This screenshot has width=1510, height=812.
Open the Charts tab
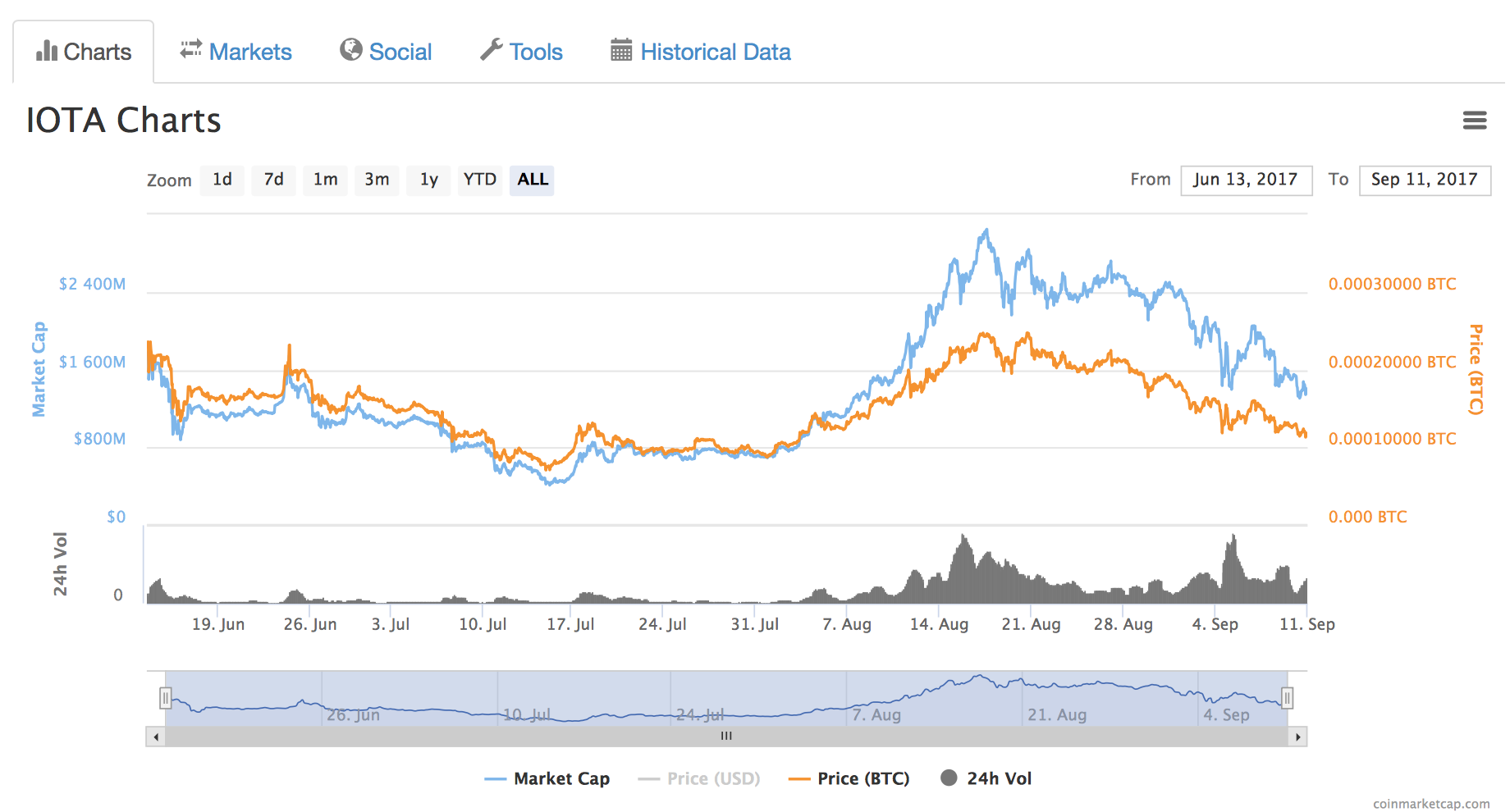83,52
